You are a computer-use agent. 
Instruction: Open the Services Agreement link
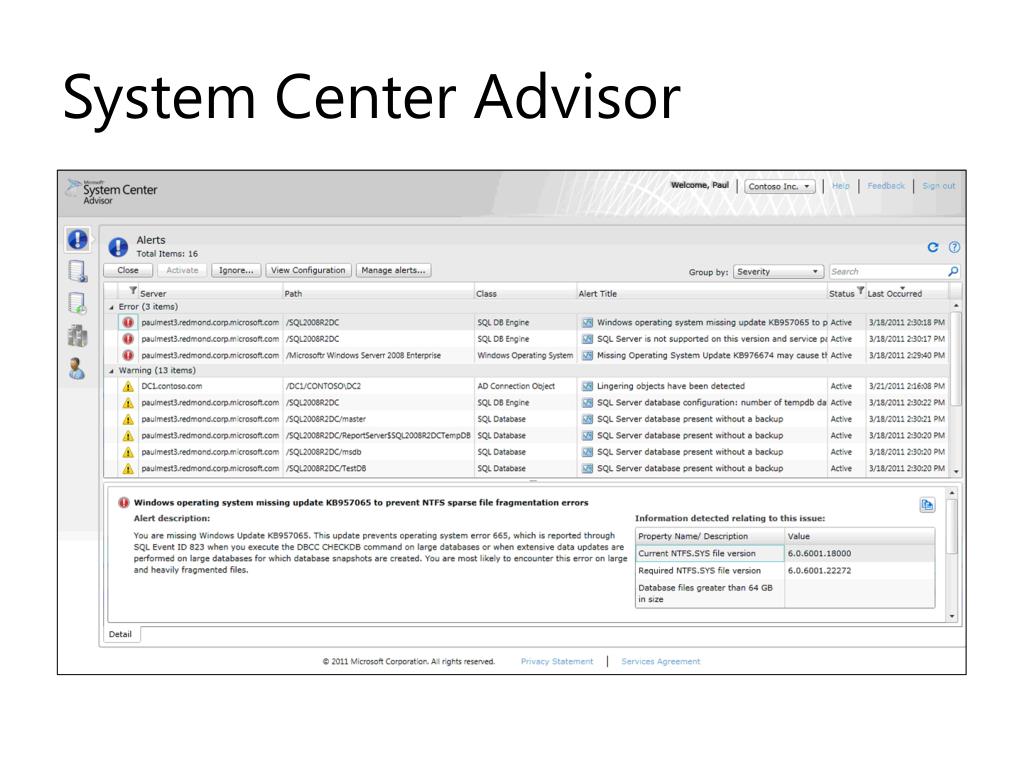pyautogui.click(x=660, y=662)
